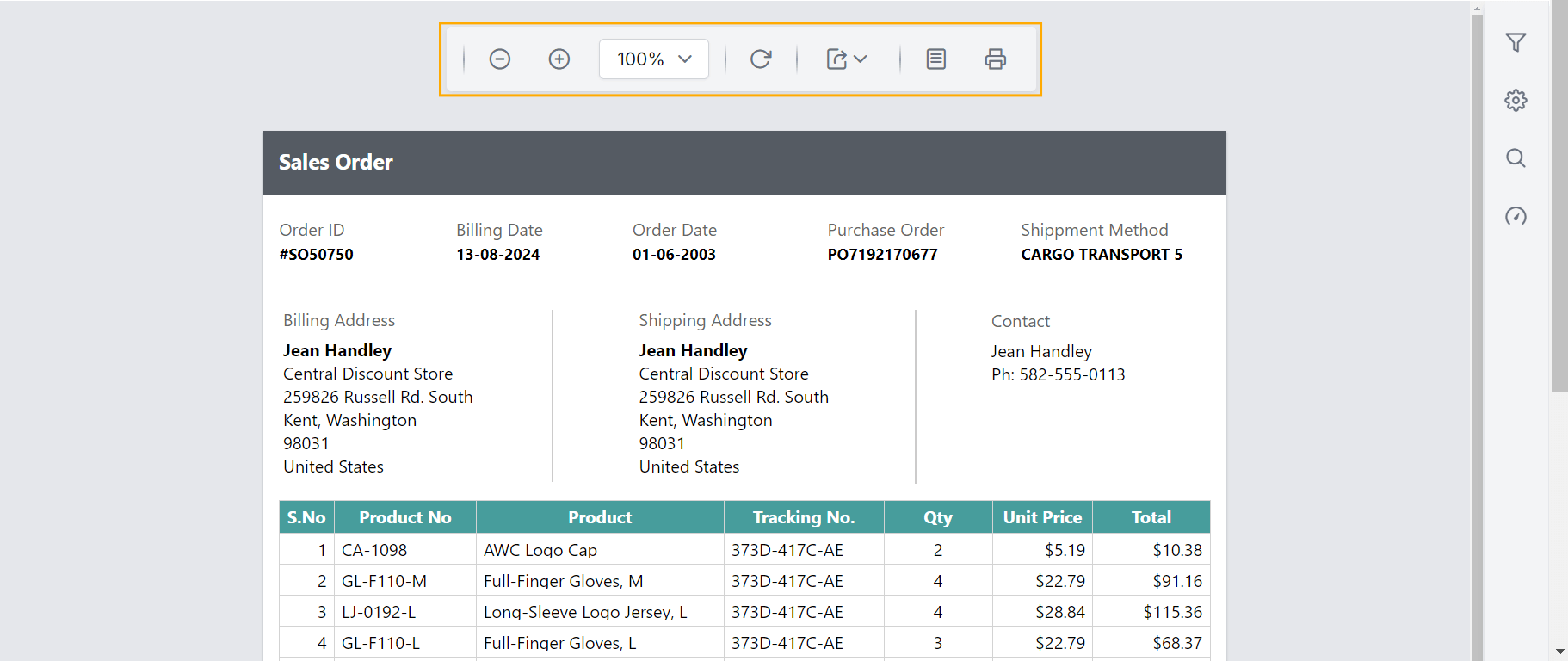Click the contact phone number 582-555-0113

pos(1071,374)
